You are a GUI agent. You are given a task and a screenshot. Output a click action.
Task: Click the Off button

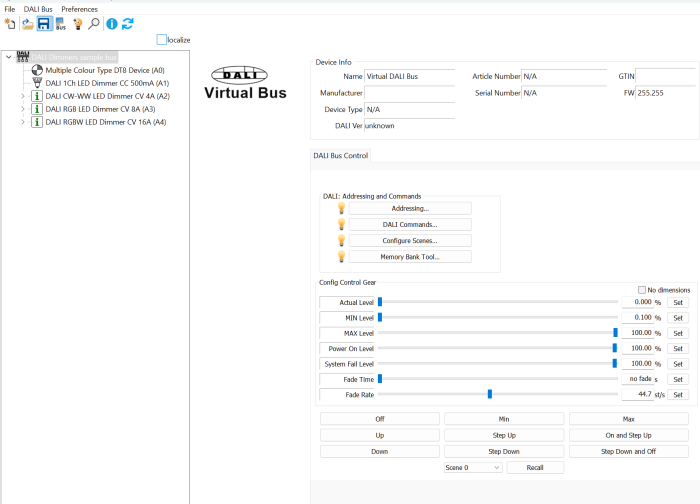coord(379,419)
